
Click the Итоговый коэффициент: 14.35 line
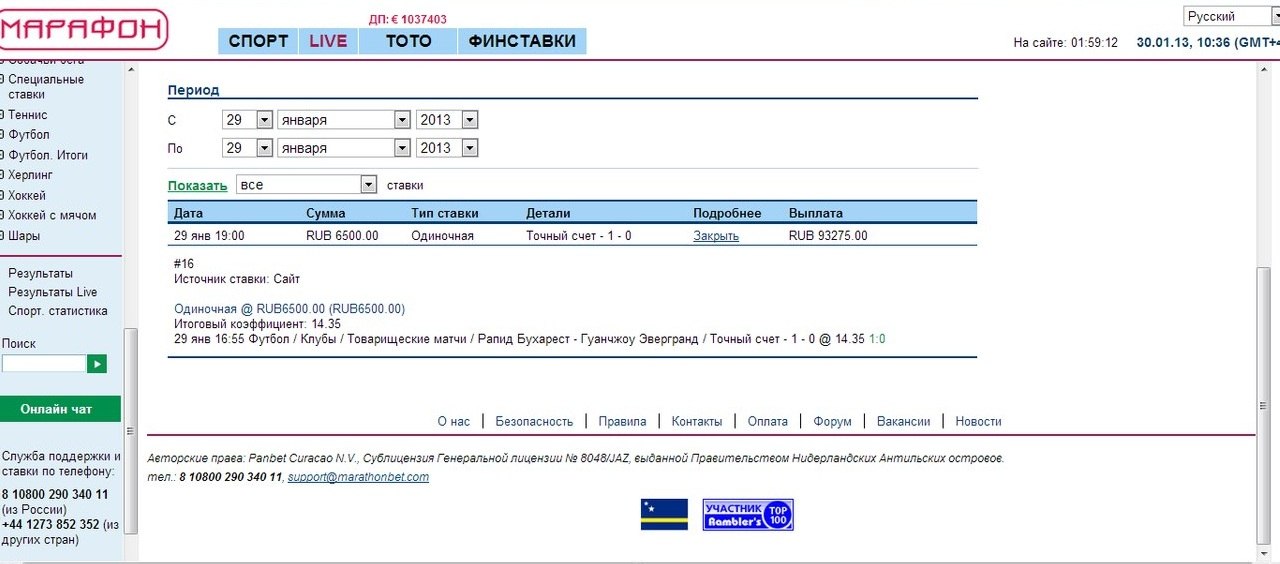[257, 324]
